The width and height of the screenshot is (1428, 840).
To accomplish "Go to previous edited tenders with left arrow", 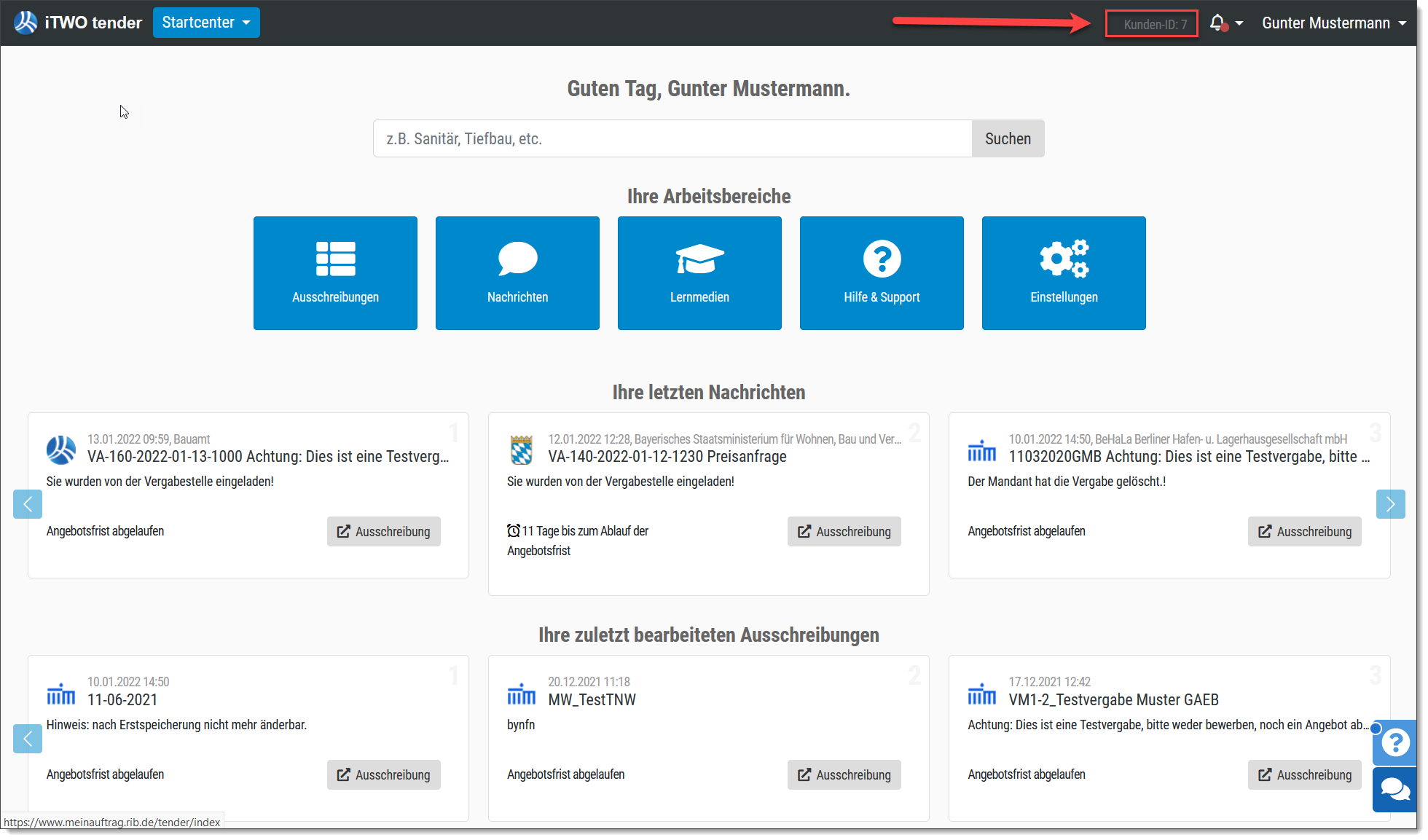I will (x=28, y=739).
